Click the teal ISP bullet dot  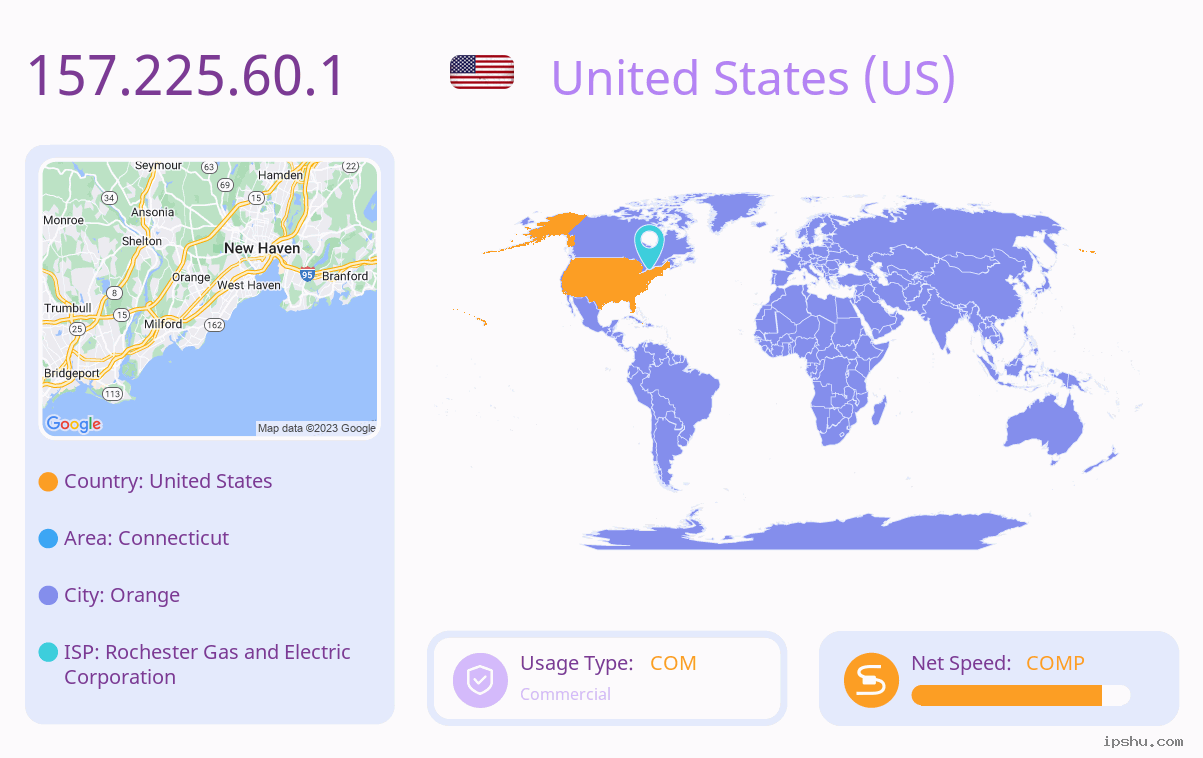tap(48, 652)
